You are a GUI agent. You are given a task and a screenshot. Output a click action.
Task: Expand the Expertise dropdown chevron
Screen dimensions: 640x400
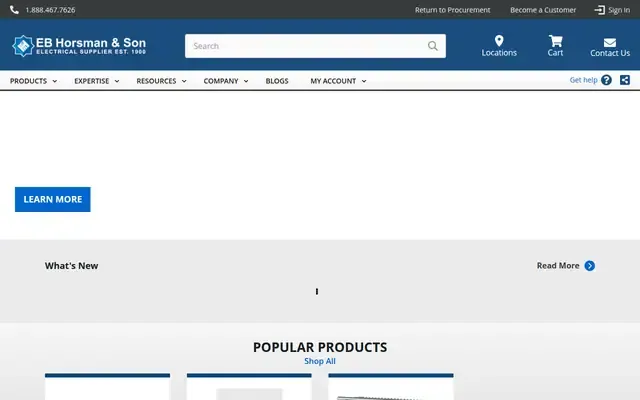pyautogui.click(x=117, y=81)
